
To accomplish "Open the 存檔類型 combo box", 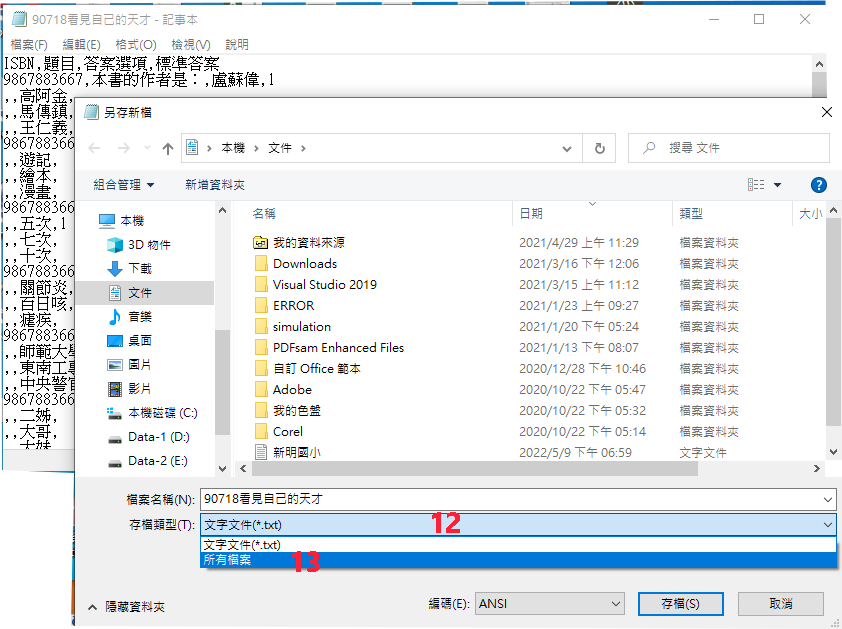I will point(518,525).
